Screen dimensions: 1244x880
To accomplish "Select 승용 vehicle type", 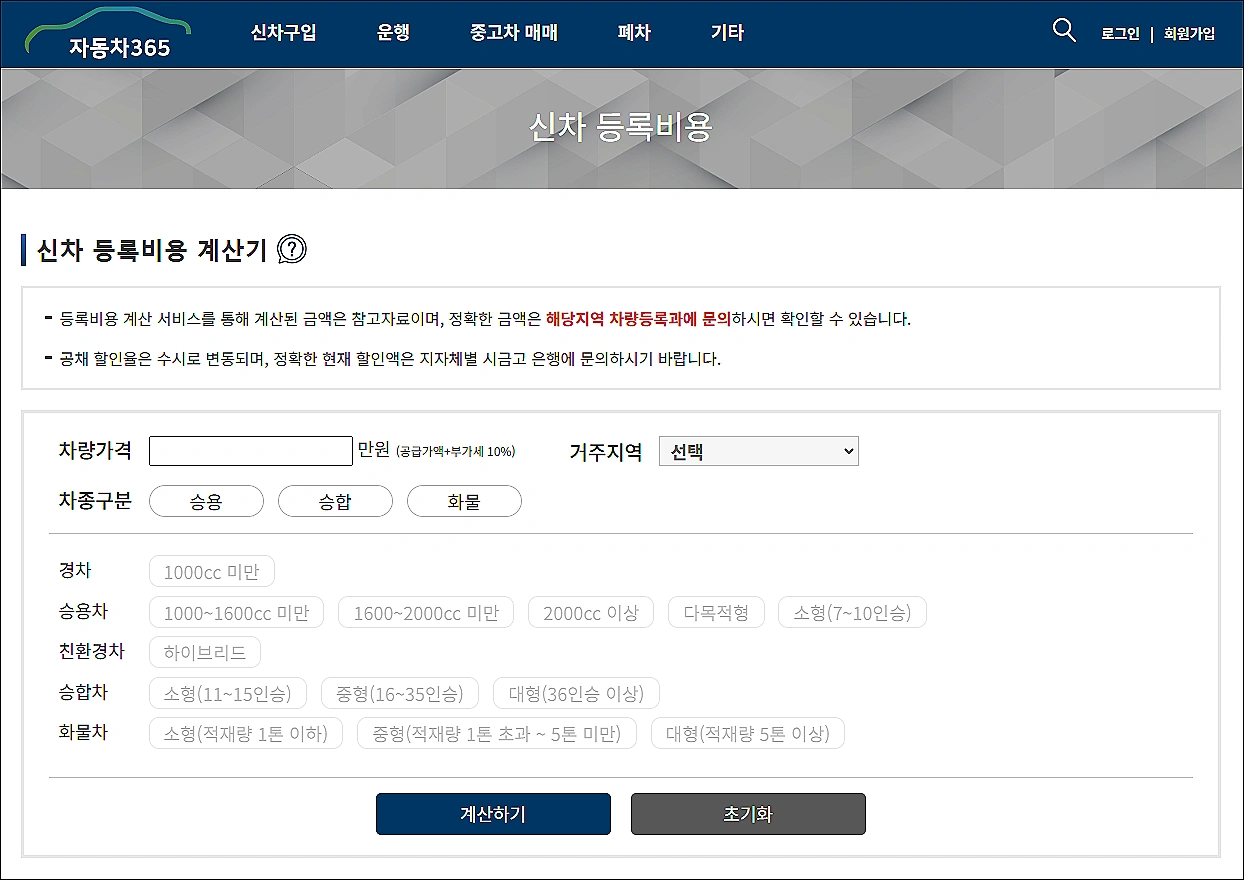I will 206,501.
